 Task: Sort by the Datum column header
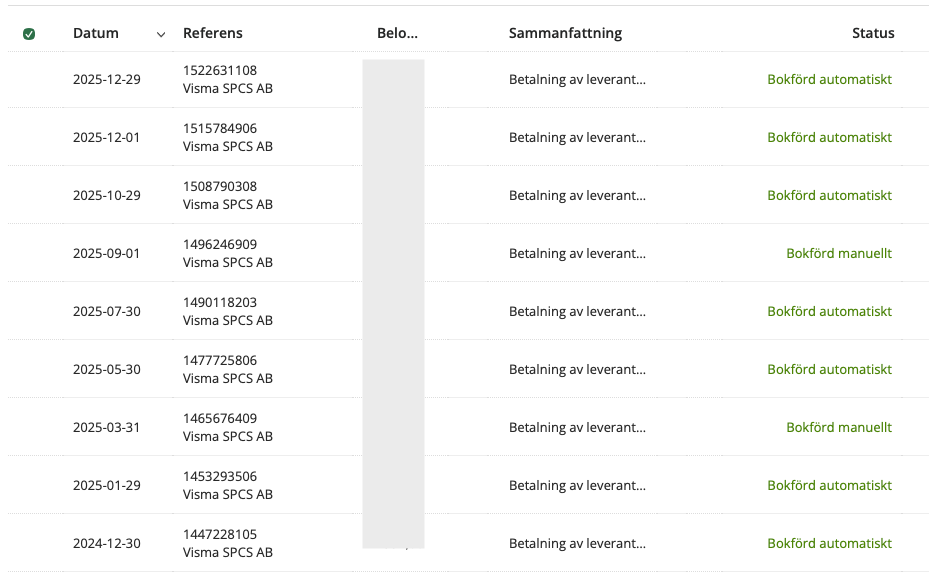pyautogui.click(x=95, y=33)
